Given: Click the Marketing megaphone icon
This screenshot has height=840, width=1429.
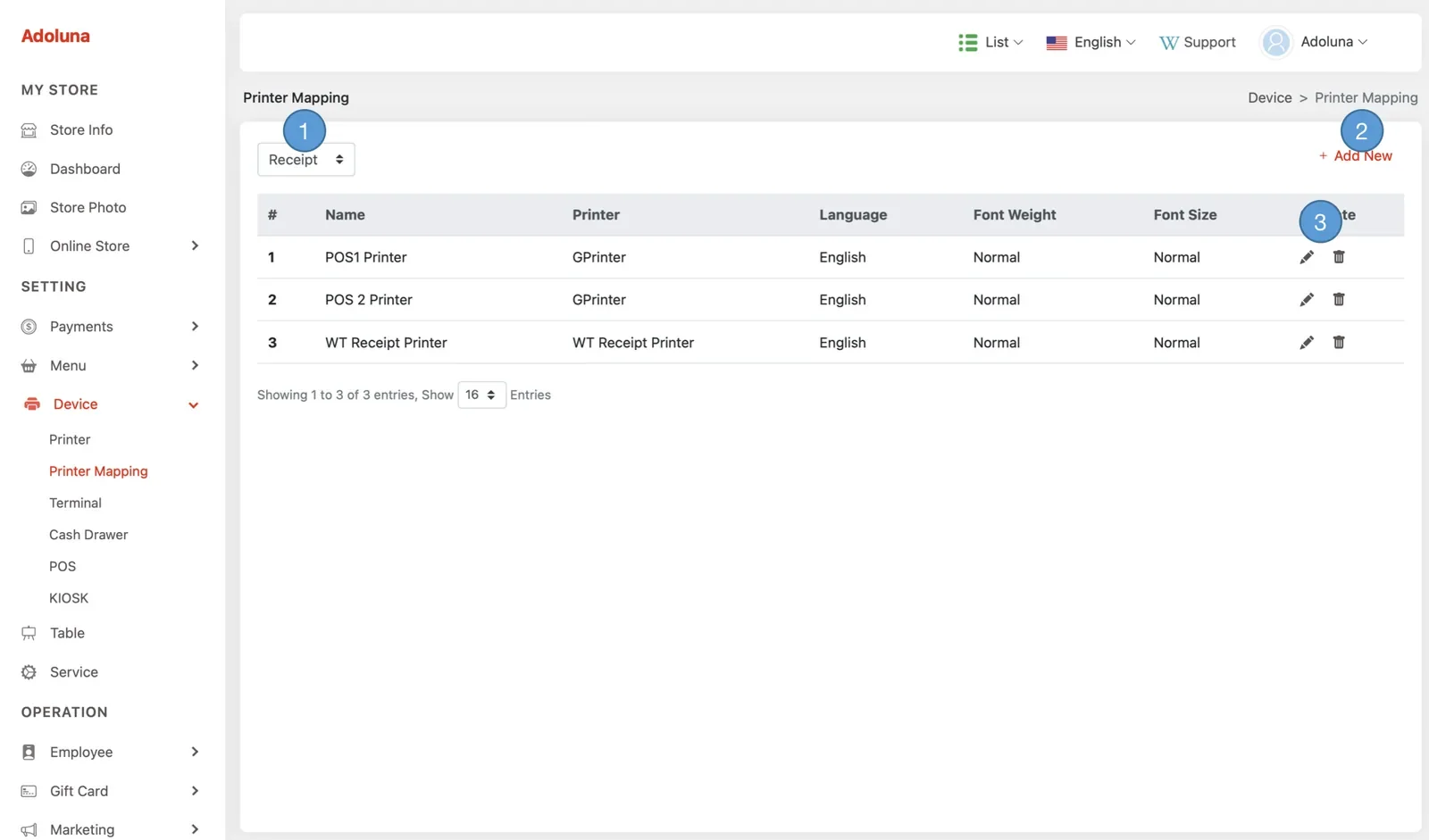Looking at the screenshot, I should 29,830.
